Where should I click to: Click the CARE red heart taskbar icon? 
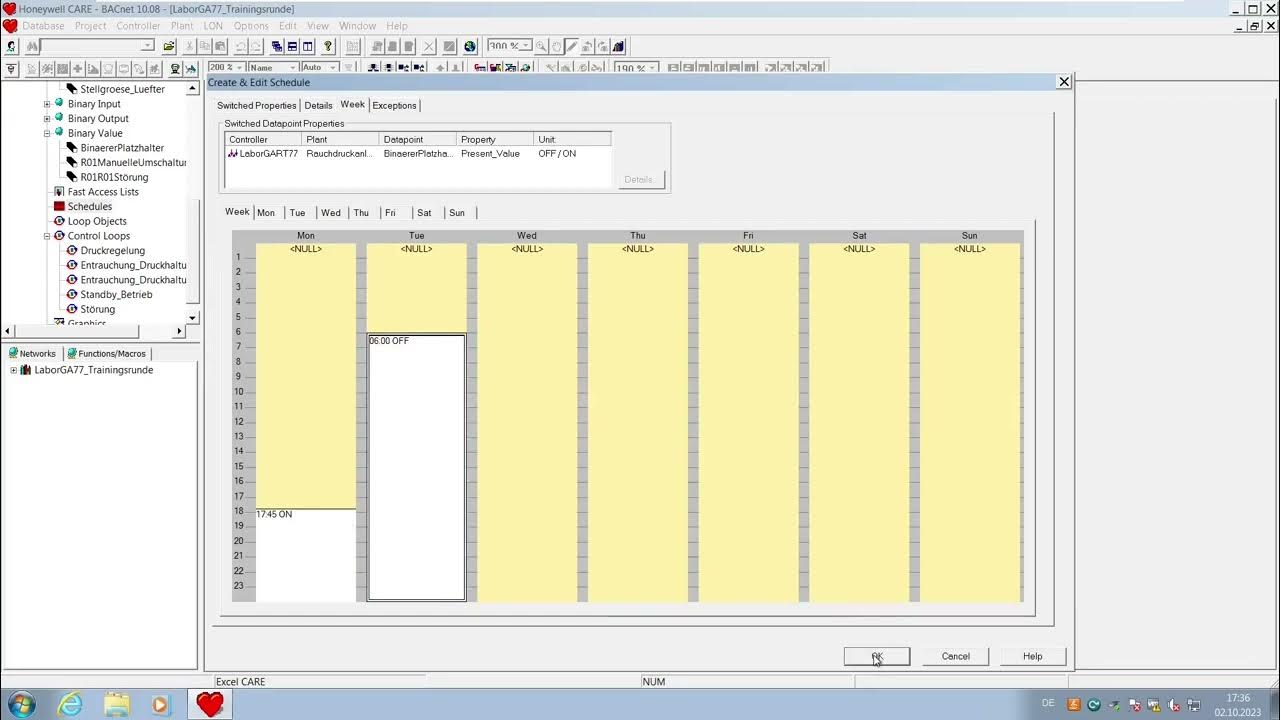coord(209,704)
